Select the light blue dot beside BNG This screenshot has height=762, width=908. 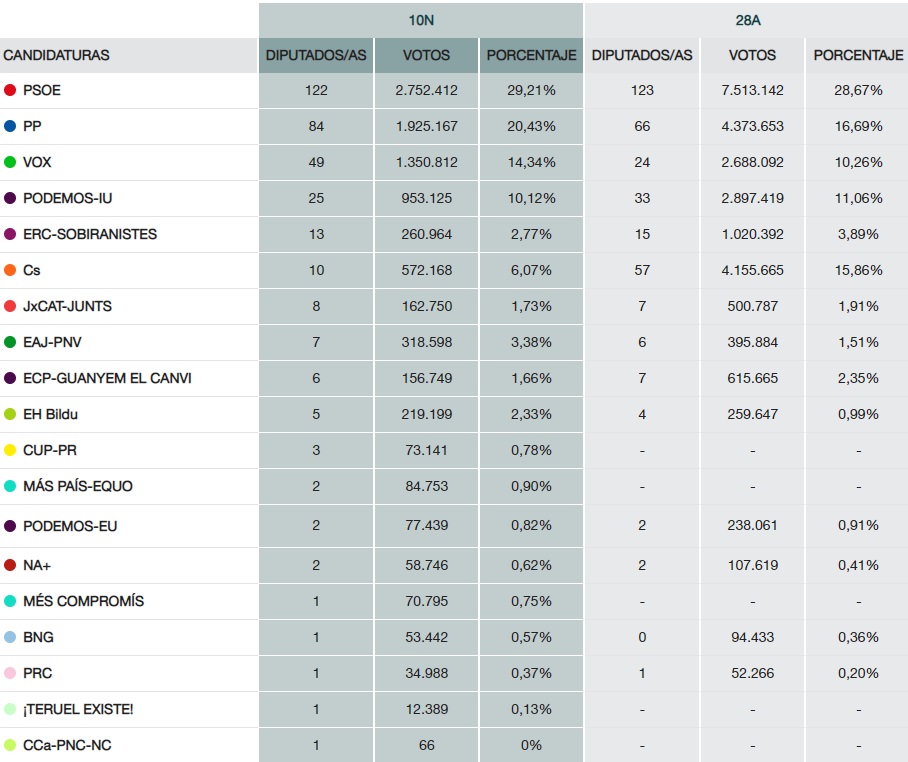[10, 638]
